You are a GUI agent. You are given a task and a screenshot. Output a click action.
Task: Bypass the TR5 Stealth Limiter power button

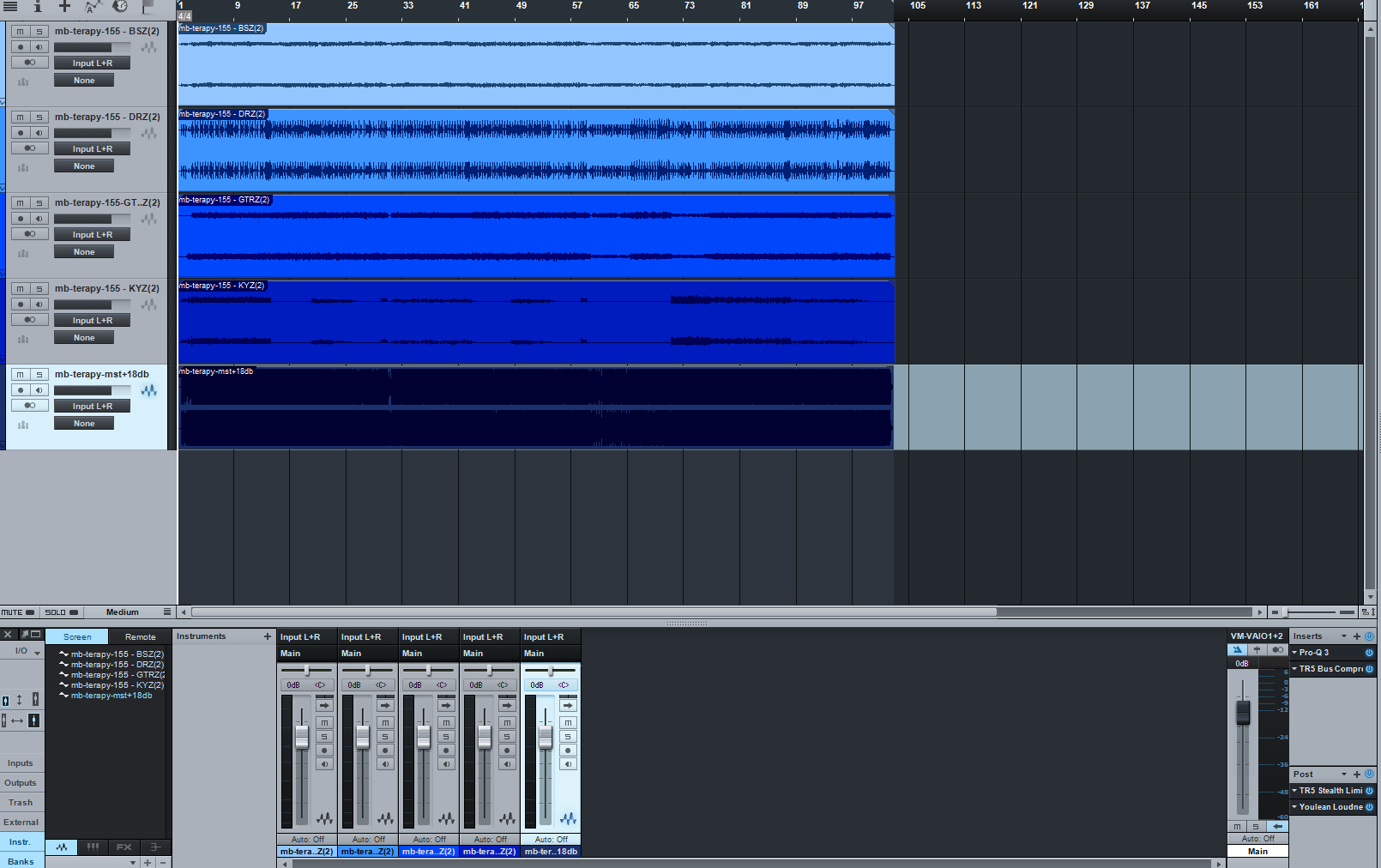point(1369,791)
